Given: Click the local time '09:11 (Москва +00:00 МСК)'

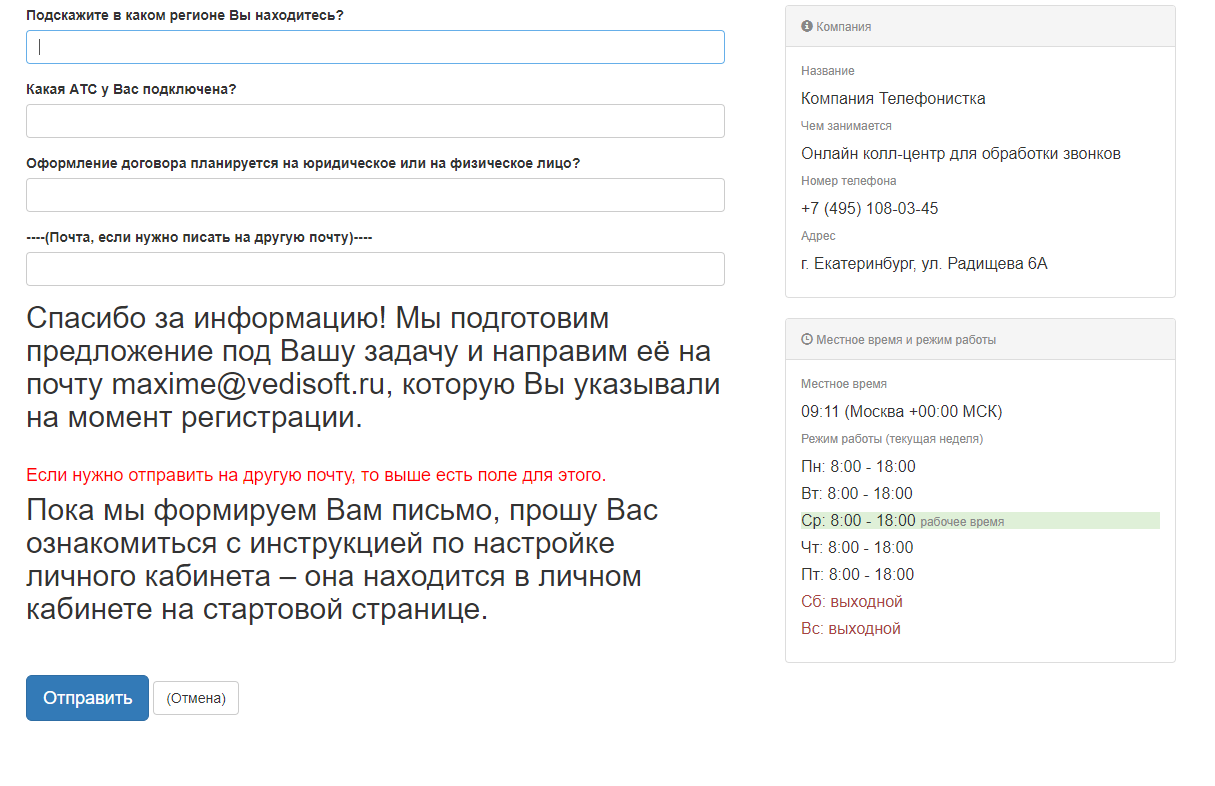Looking at the screenshot, I should 901,412.
